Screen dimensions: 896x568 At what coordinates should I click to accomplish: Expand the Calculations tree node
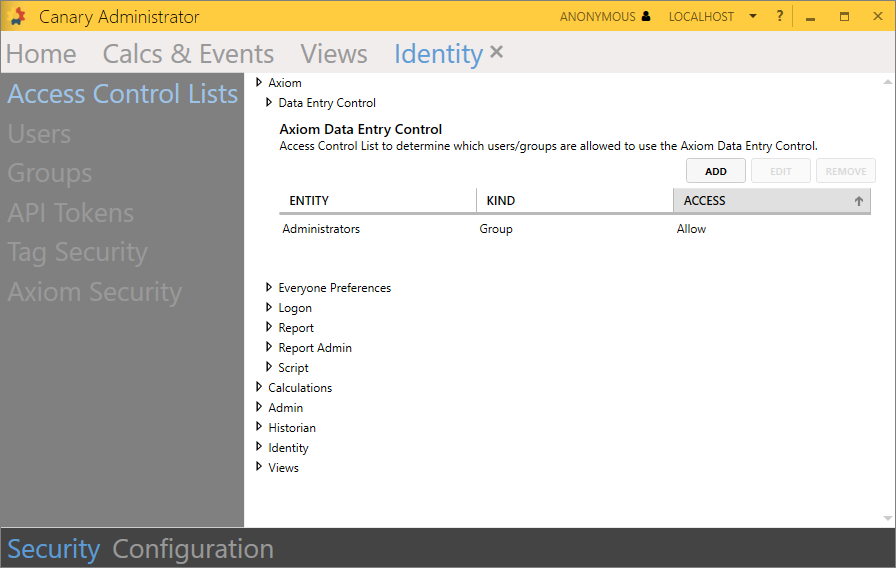259,388
